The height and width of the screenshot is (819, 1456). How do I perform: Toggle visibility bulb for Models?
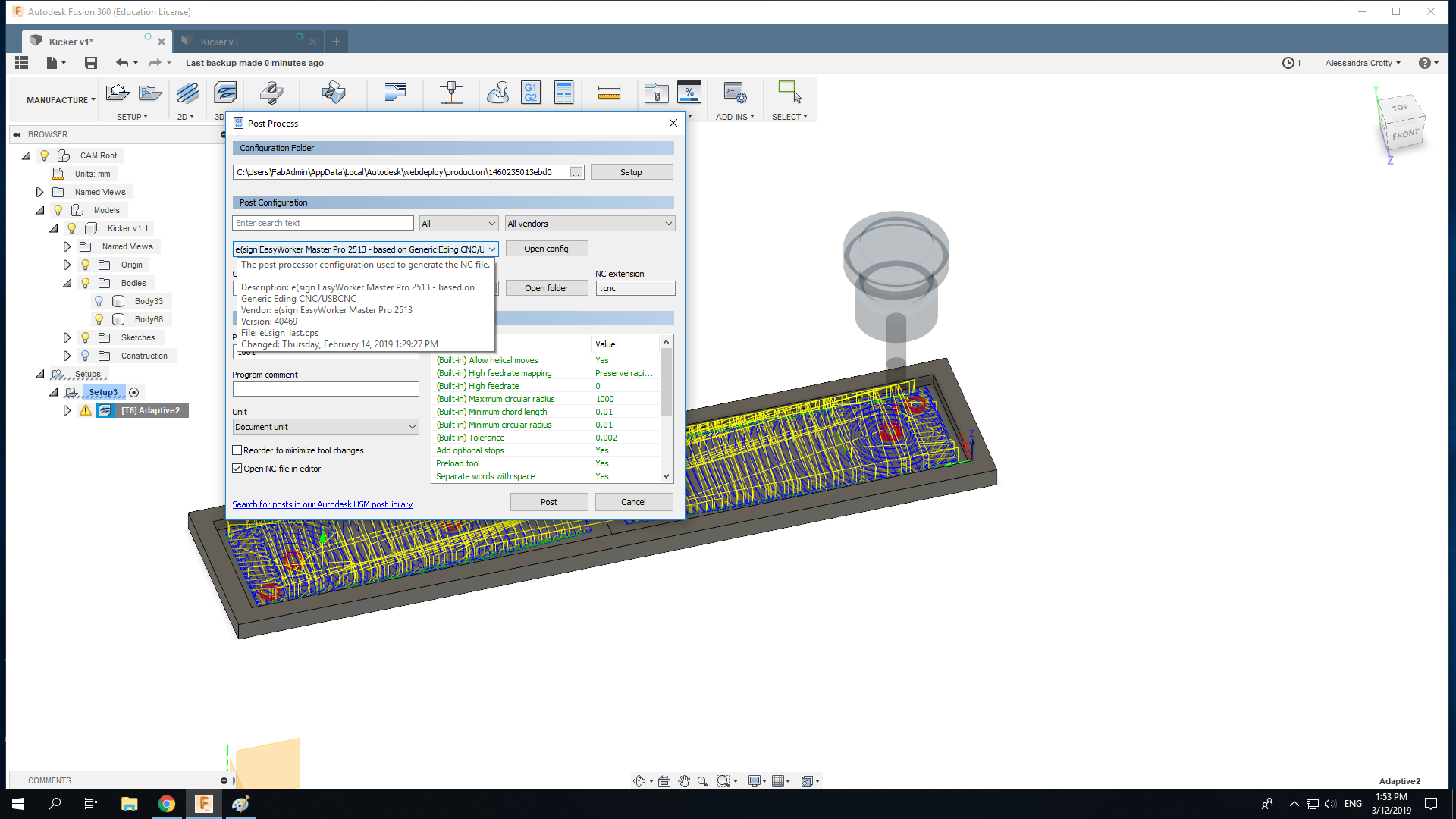(58, 210)
